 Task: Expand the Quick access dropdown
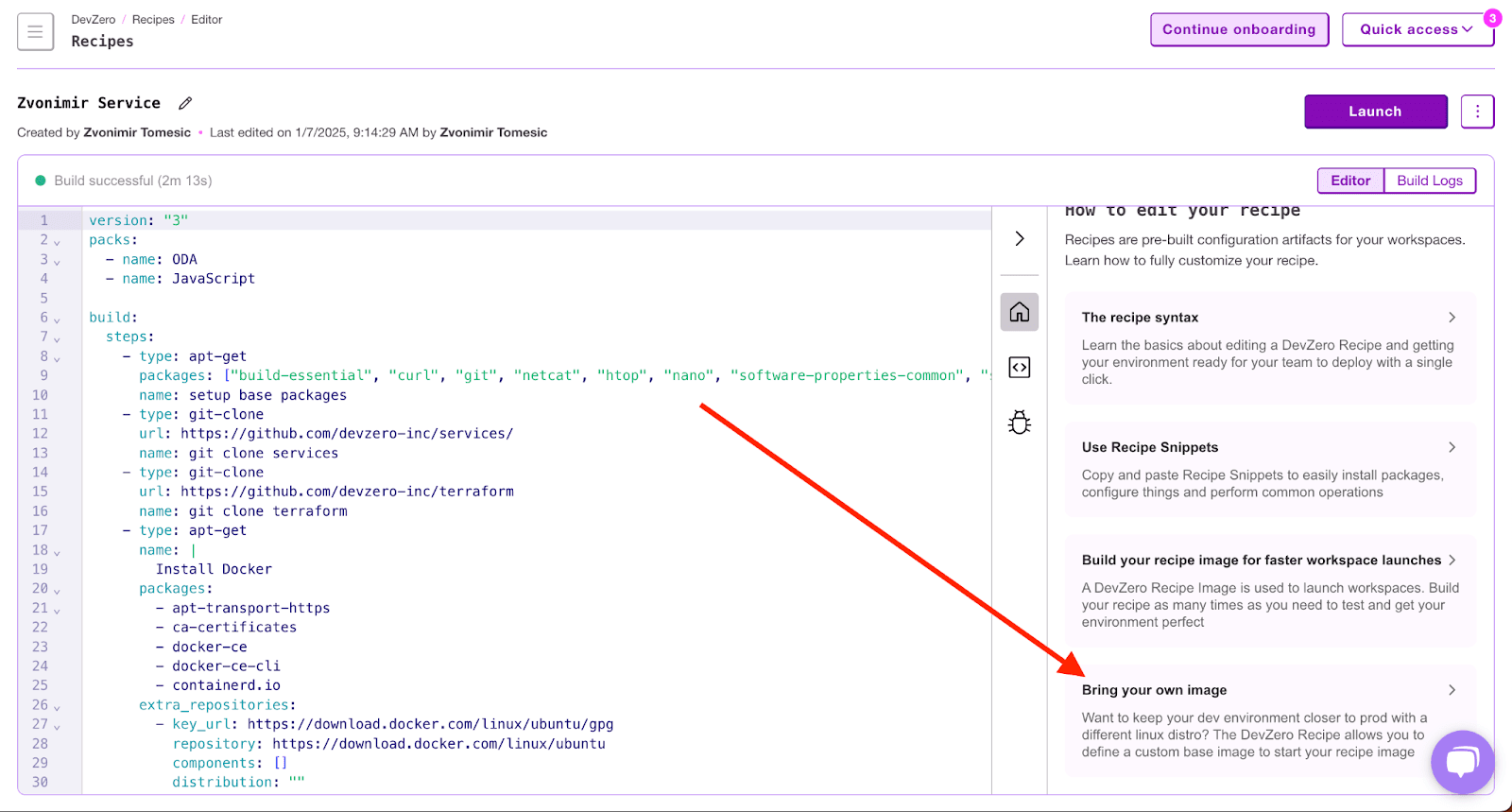(x=1417, y=29)
